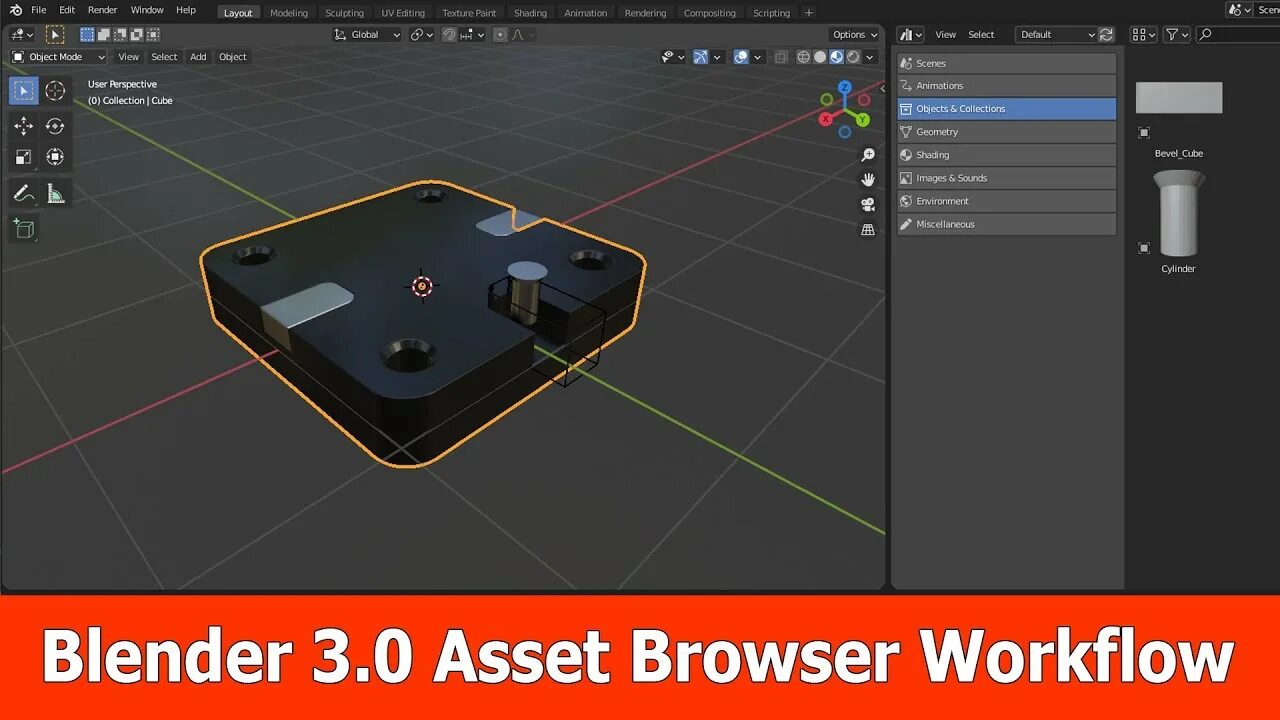Open the shading options dropdown arrow
The height and width of the screenshot is (720, 1280).
tap(871, 57)
